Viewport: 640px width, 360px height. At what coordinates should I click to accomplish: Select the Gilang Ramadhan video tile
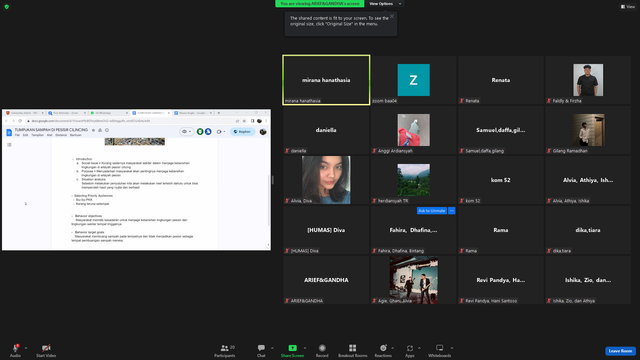pyautogui.click(x=588, y=130)
